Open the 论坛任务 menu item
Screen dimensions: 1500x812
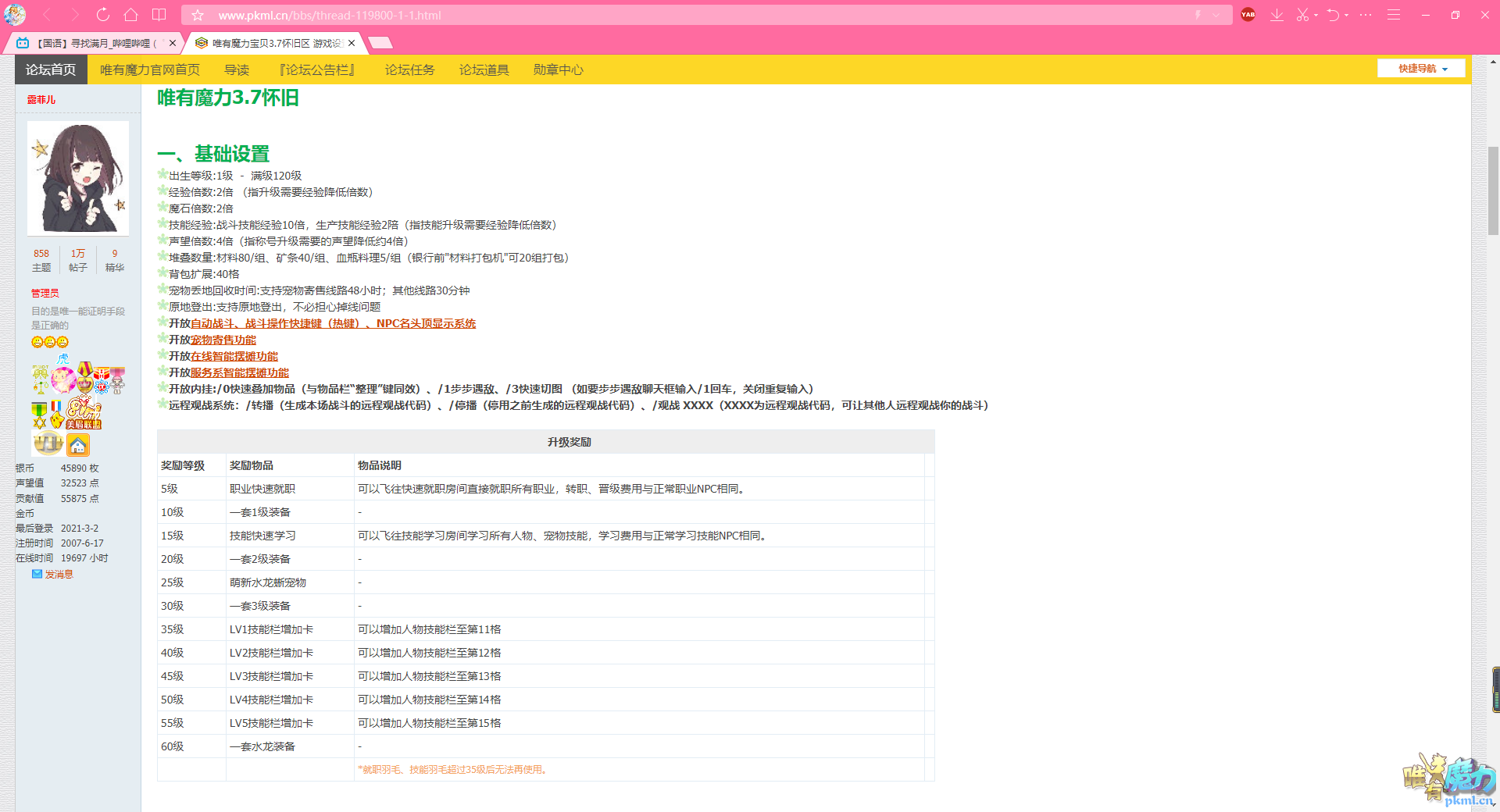409,69
